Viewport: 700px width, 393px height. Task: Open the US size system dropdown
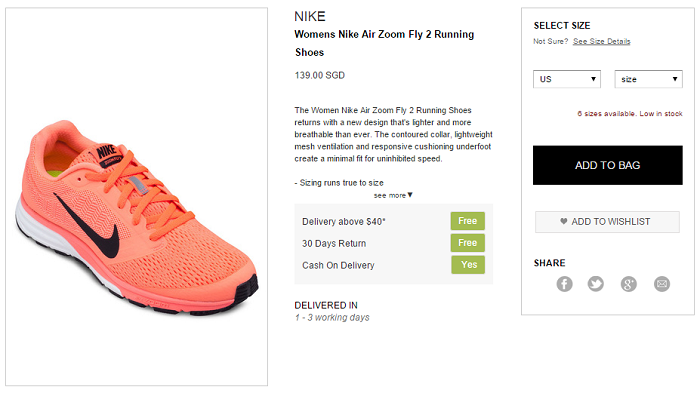[567, 79]
